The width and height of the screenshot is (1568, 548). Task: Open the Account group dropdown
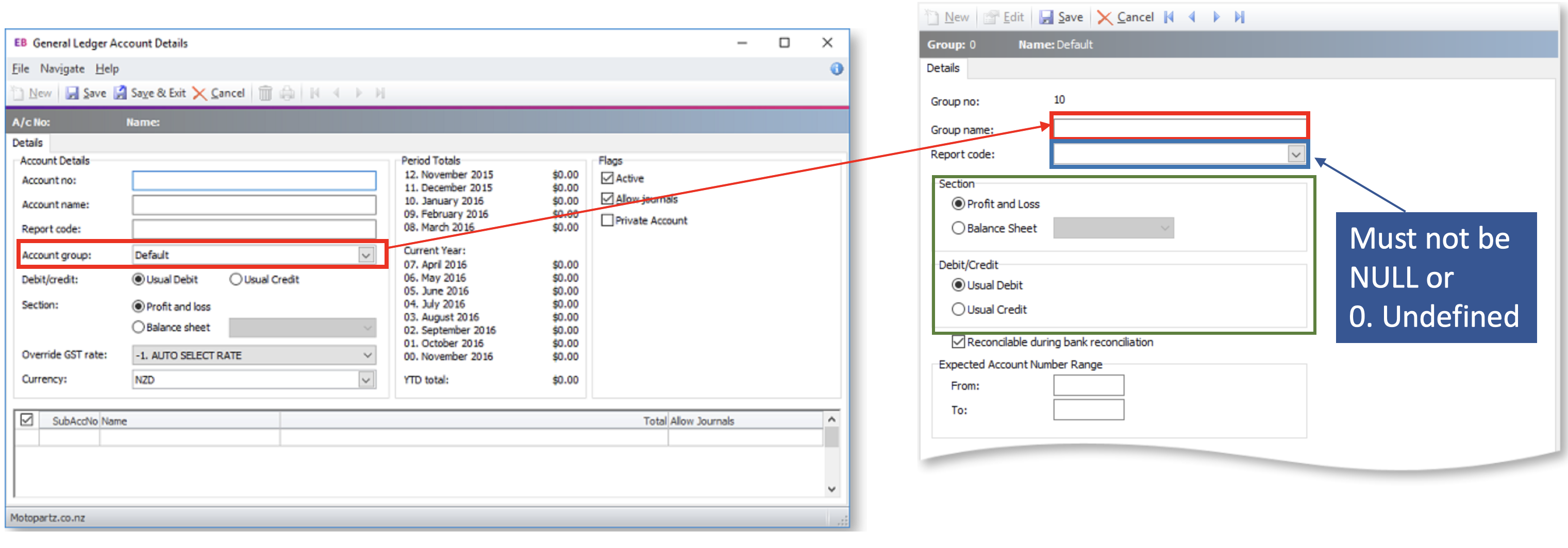coord(366,255)
